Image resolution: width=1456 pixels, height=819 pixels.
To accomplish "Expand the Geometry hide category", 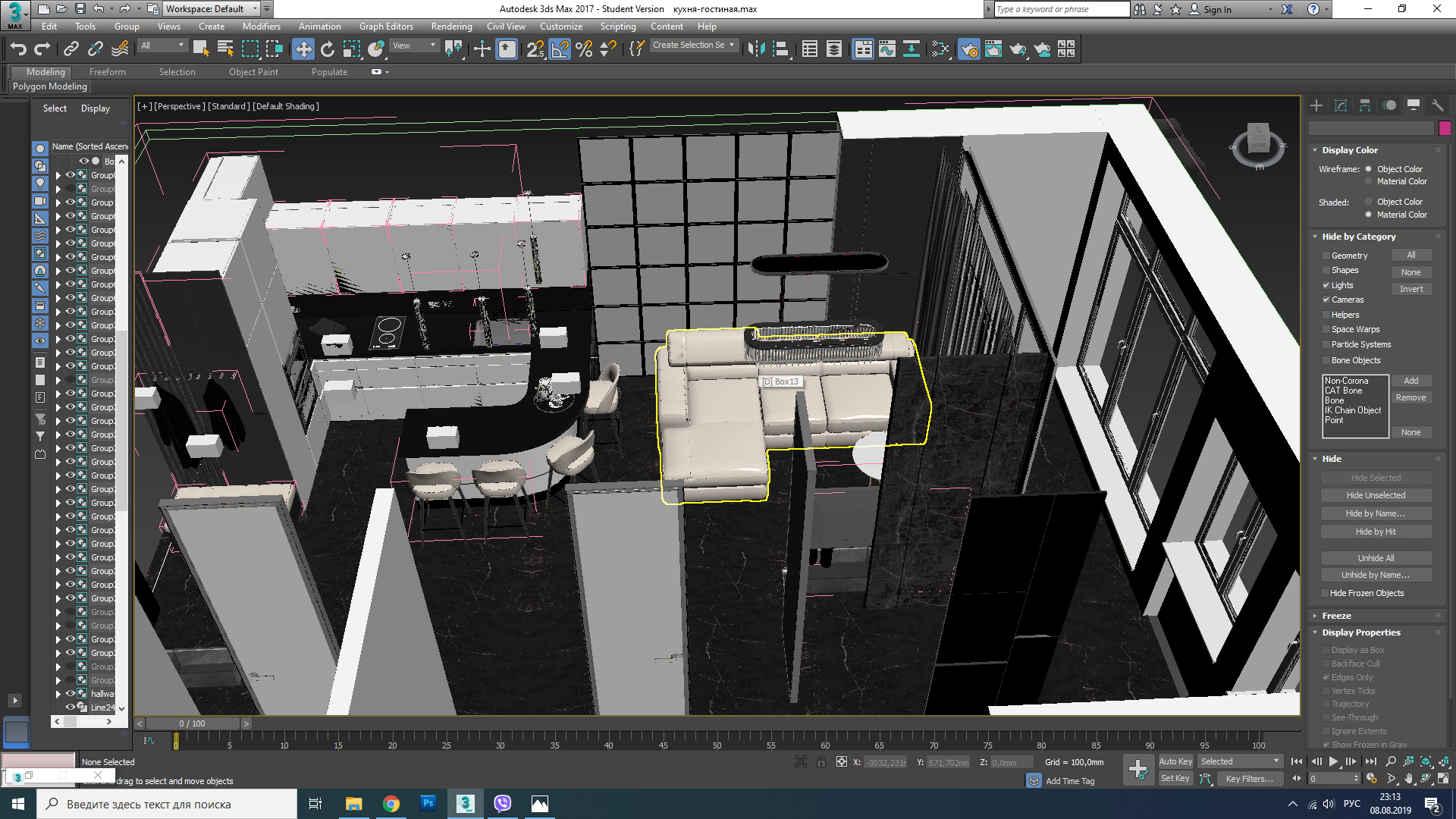I will 1326,255.
